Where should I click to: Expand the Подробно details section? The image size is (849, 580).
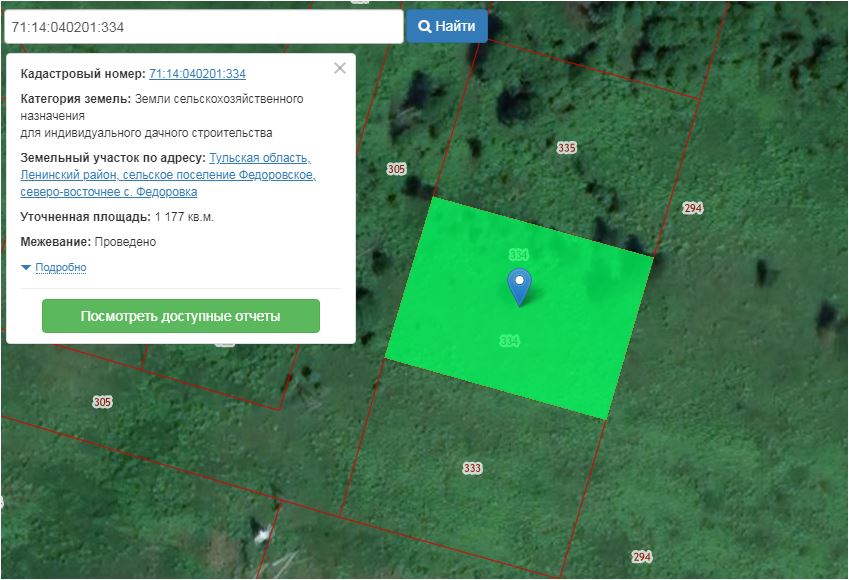coord(61,268)
